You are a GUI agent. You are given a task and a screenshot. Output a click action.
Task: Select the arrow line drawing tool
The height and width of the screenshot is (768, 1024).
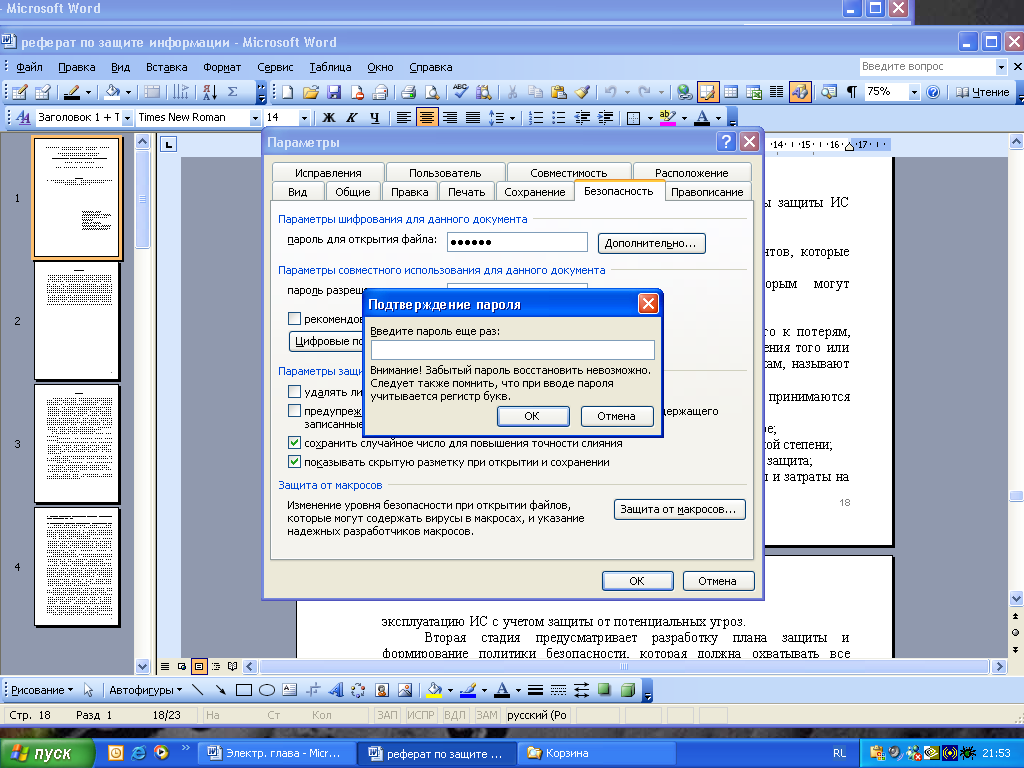coord(221,690)
